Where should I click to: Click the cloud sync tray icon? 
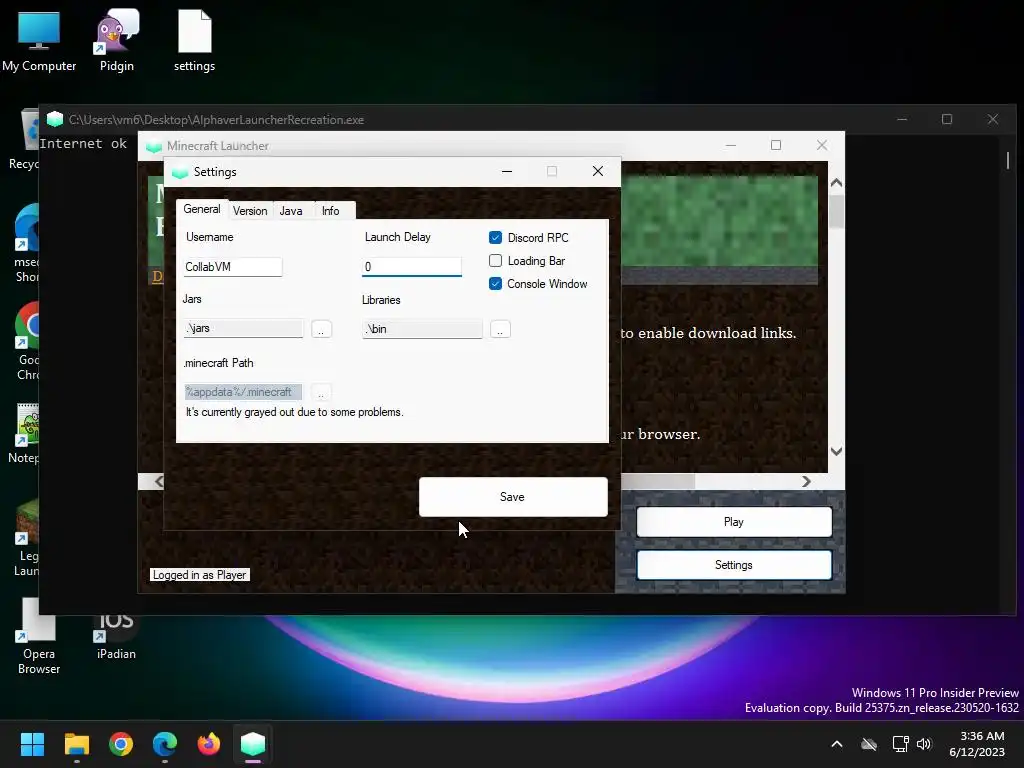click(869, 744)
